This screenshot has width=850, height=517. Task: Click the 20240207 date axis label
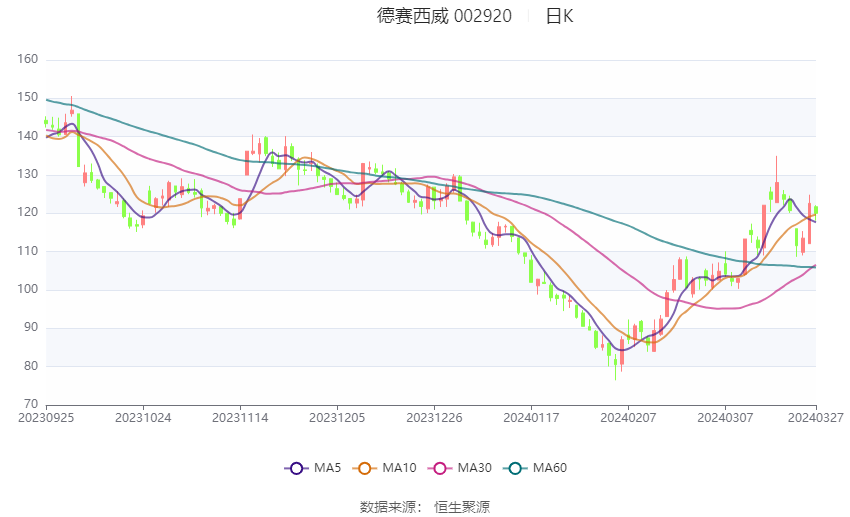628,418
